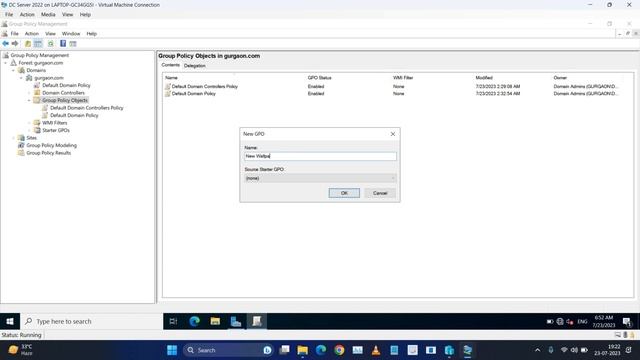Click the VM clock showing 6:52 AM
Screen dimensions: 640x360
[604, 322]
